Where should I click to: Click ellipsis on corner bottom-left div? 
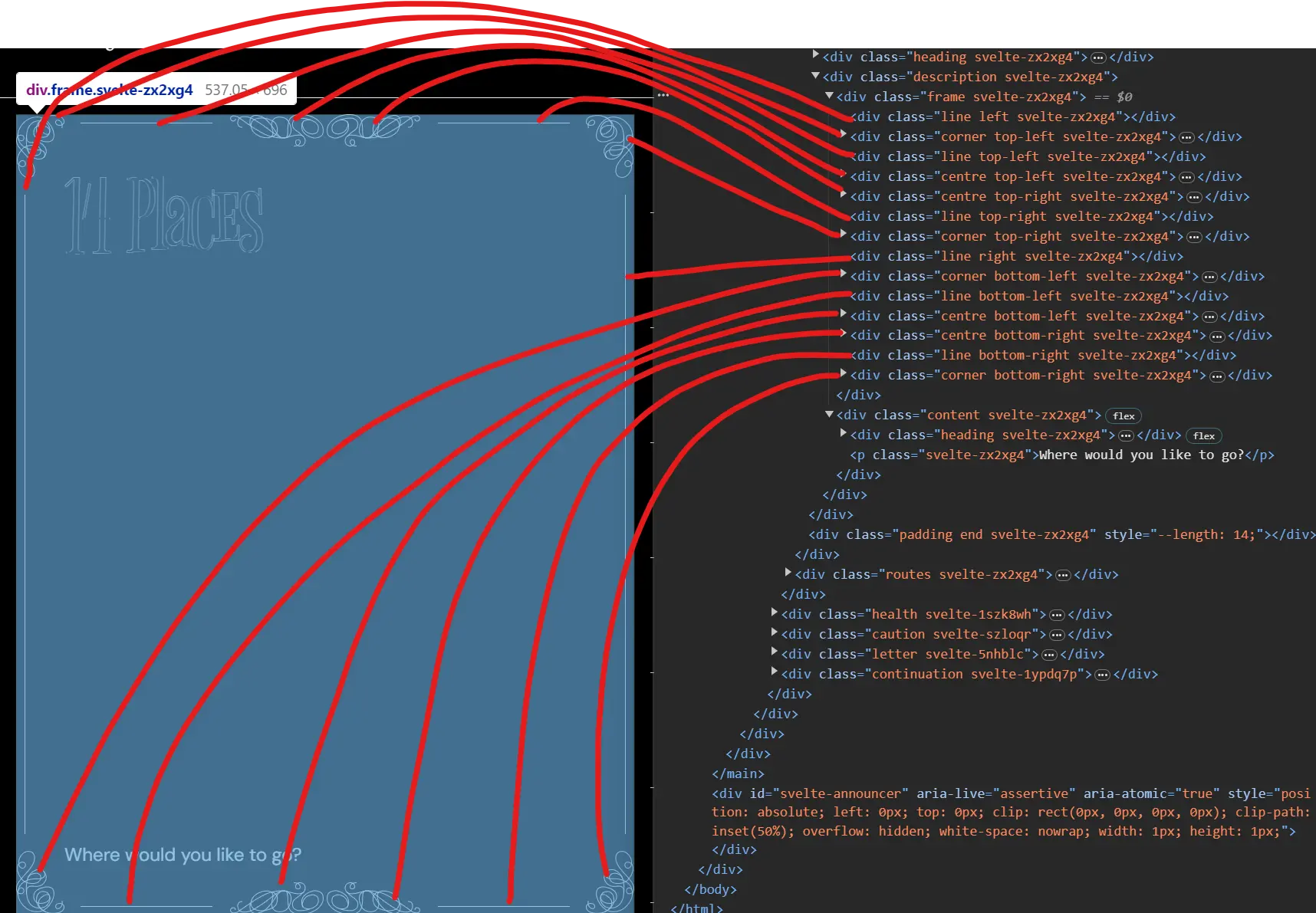click(1209, 277)
